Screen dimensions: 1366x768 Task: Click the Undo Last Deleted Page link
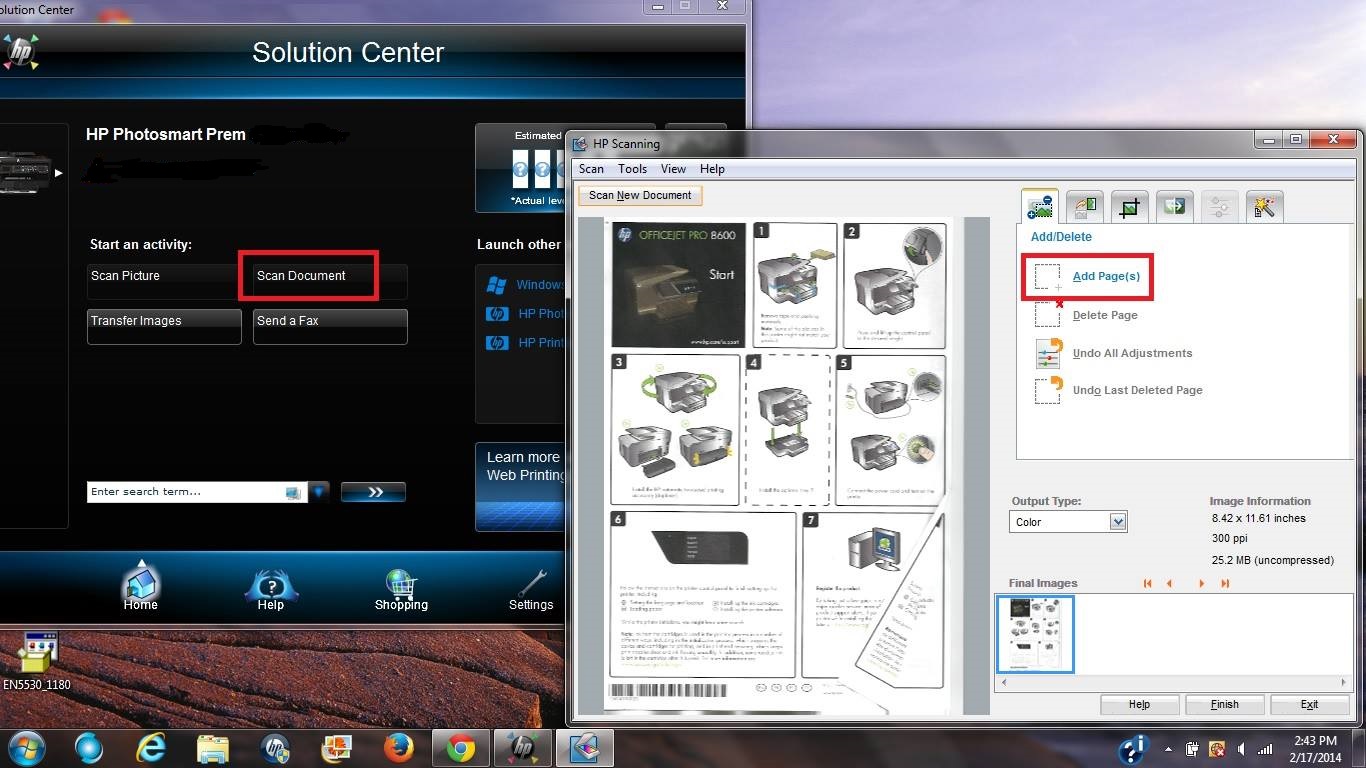(x=1137, y=390)
